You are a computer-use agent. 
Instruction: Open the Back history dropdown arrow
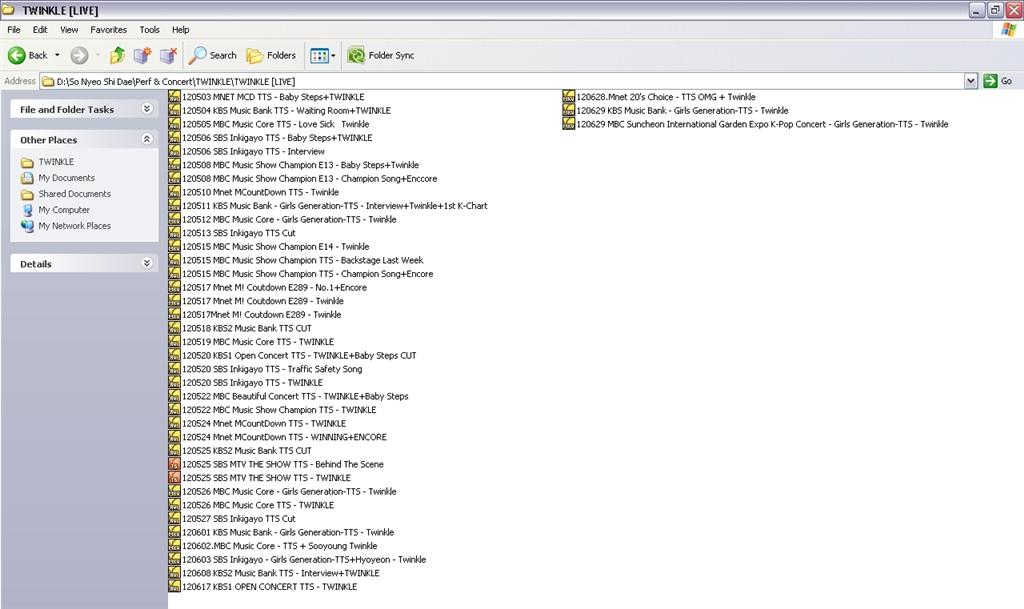pyautogui.click(x=57, y=55)
